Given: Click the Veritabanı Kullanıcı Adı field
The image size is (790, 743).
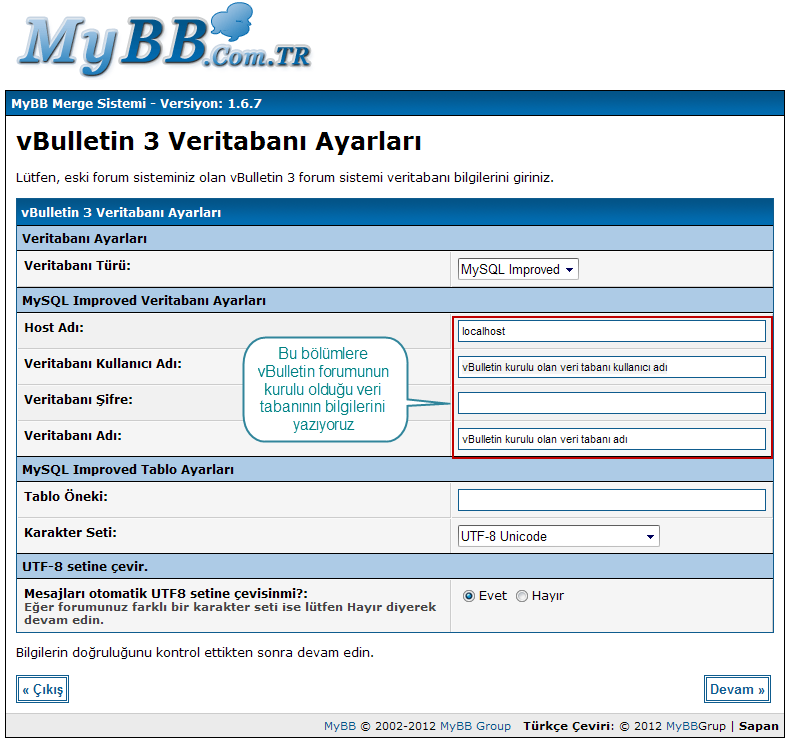Looking at the screenshot, I should tap(612, 367).
